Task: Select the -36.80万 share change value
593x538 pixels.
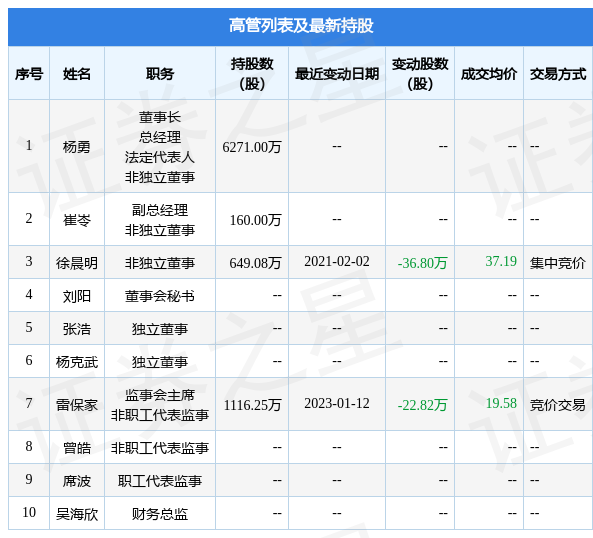Action: (422, 263)
